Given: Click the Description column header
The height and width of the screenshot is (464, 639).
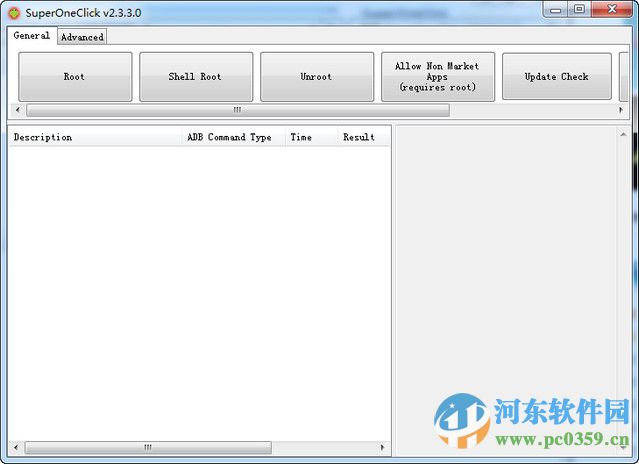Looking at the screenshot, I should point(95,137).
